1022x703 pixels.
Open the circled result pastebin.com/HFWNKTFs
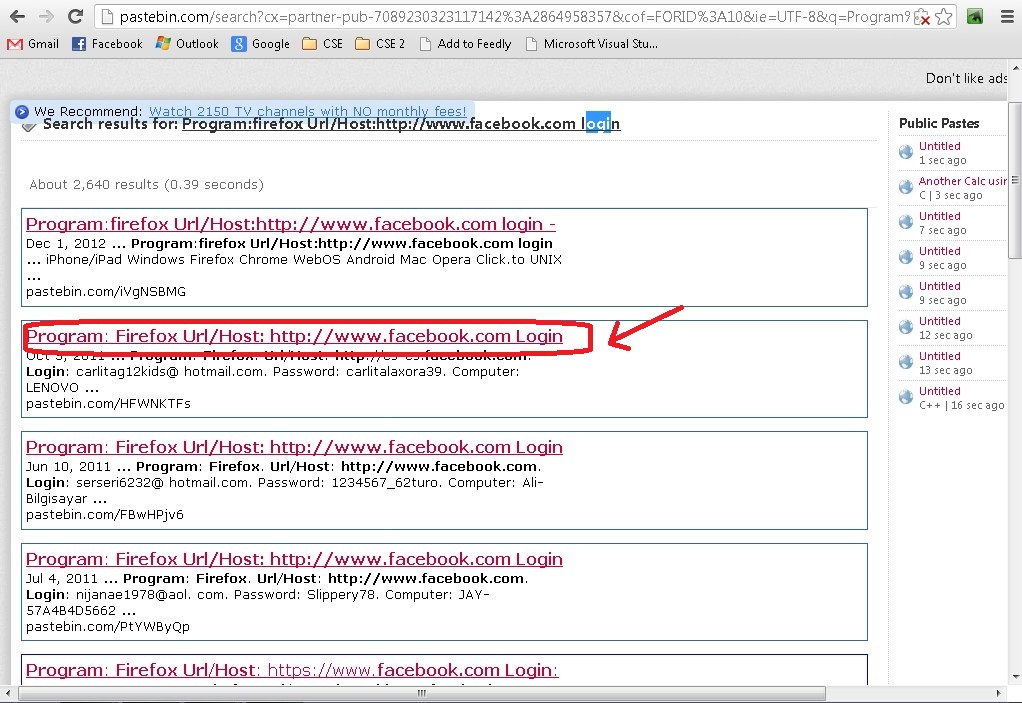point(295,336)
